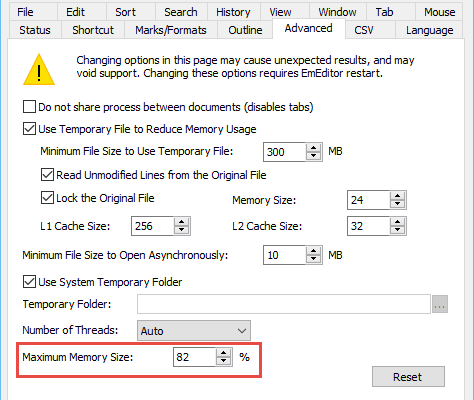Image resolution: width=474 pixels, height=400 pixels.
Task: Decrease L2 Cache Size with down arrow
Action: coord(397,230)
